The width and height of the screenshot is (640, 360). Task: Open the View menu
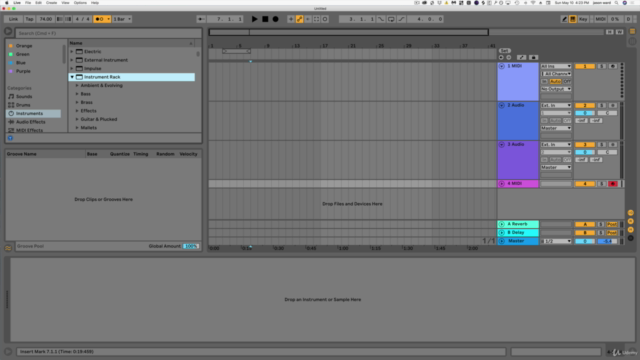(x=65, y=3)
